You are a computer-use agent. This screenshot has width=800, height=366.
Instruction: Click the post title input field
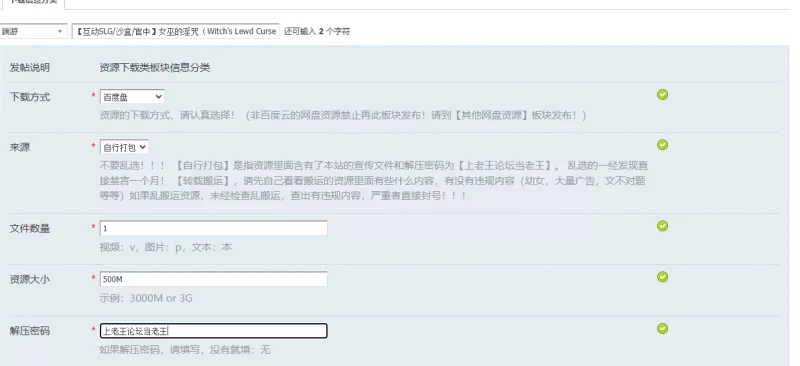tap(176, 31)
